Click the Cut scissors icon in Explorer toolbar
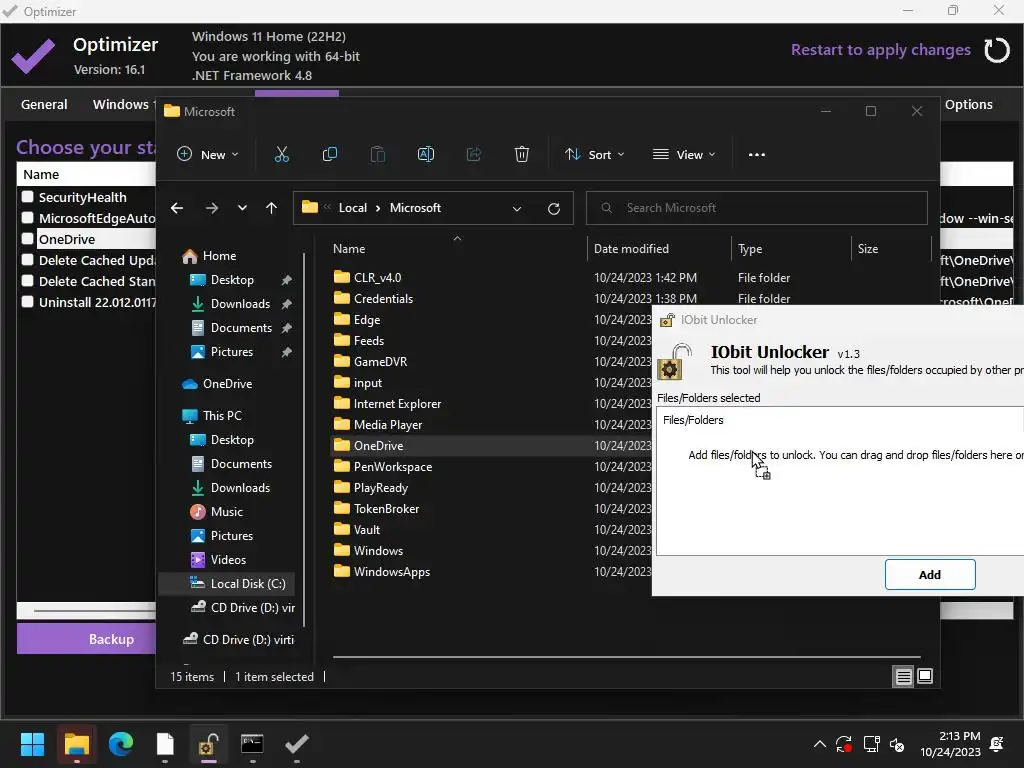This screenshot has width=1024, height=768. (x=281, y=155)
